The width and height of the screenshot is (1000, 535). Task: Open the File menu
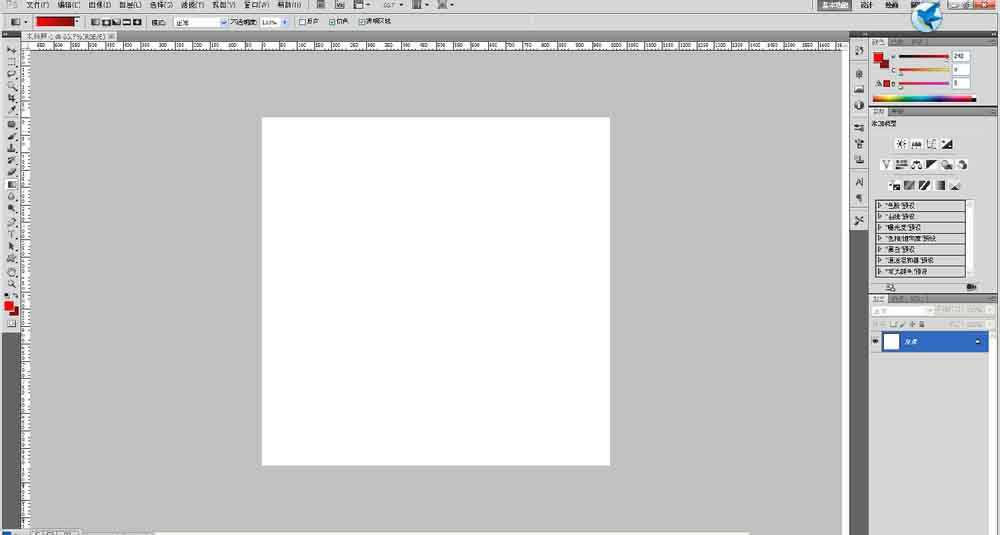pyautogui.click(x=37, y=5)
